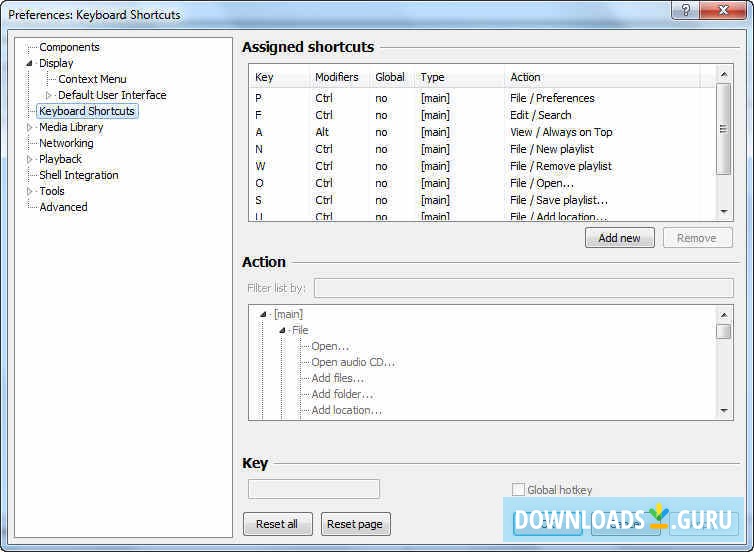Select Open audio CD... action

point(353,362)
